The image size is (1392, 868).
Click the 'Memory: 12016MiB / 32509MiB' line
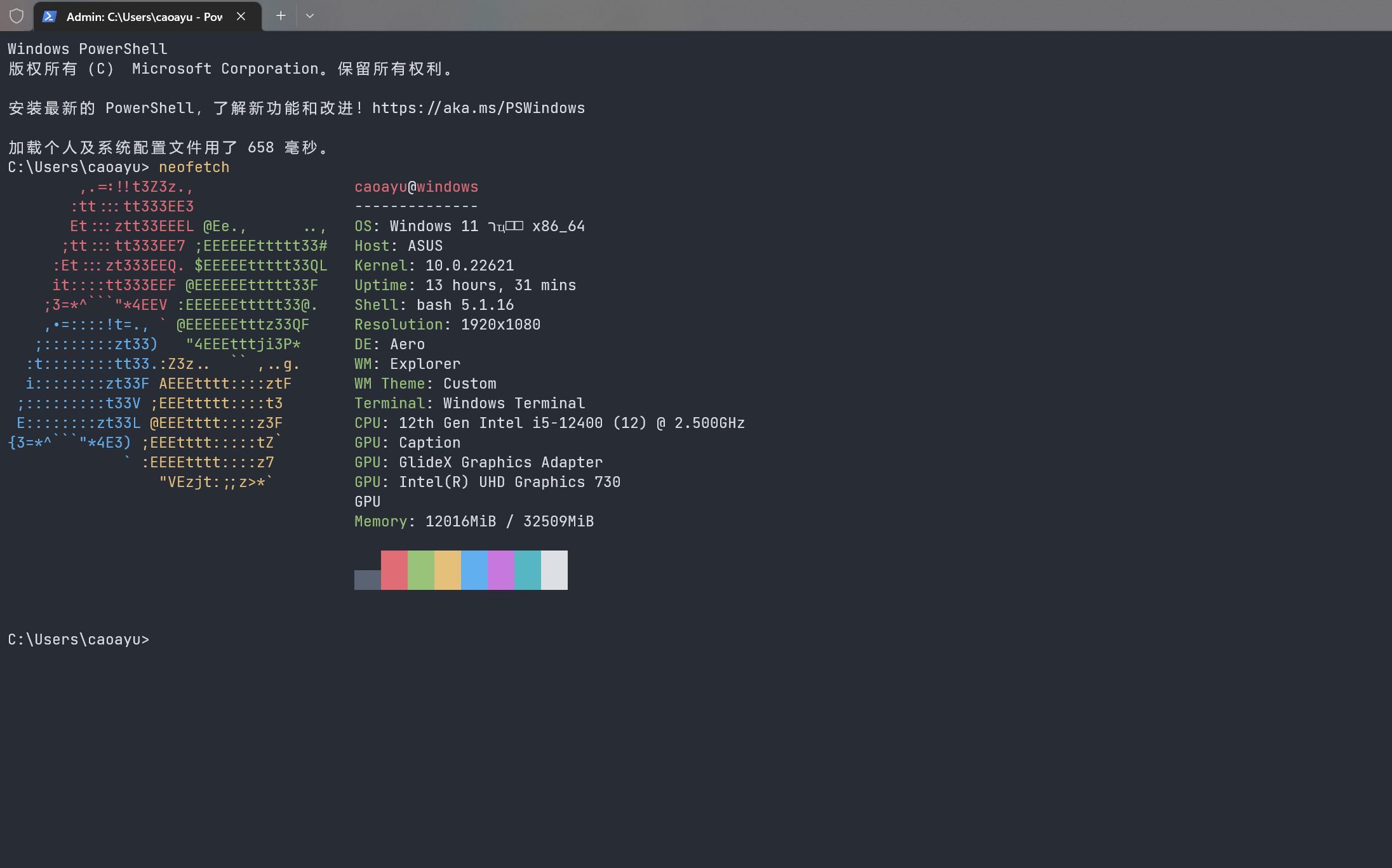[x=474, y=521]
